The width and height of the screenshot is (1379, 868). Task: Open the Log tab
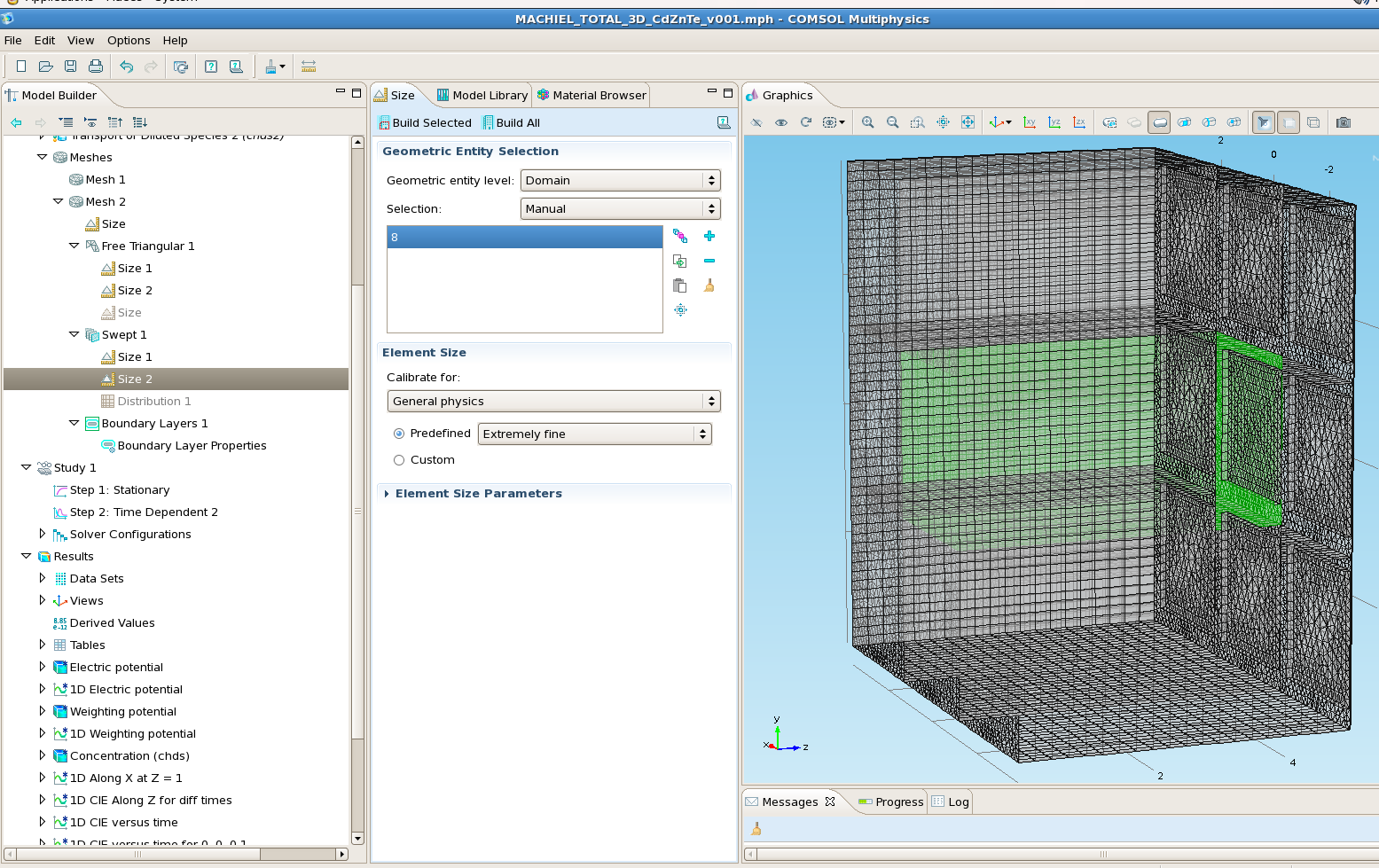[x=950, y=802]
